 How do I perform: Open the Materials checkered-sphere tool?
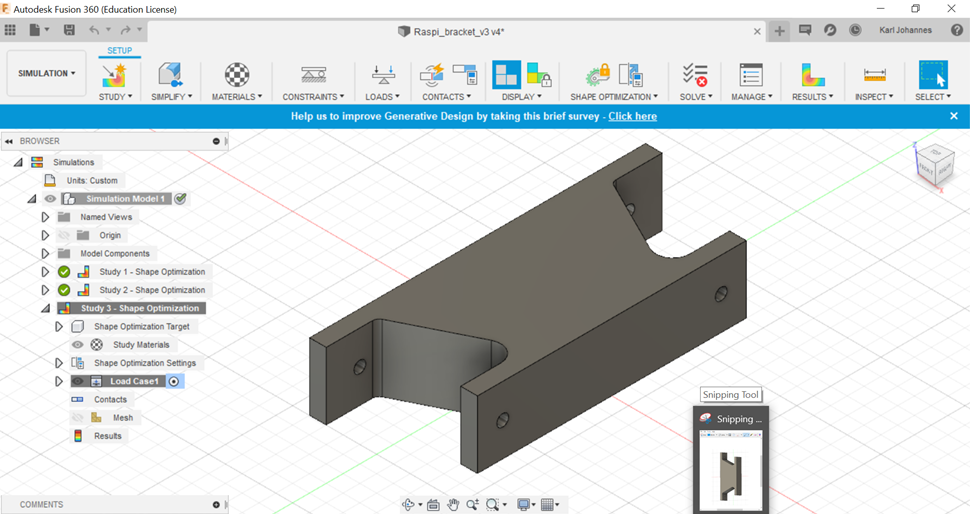coord(236,75)
